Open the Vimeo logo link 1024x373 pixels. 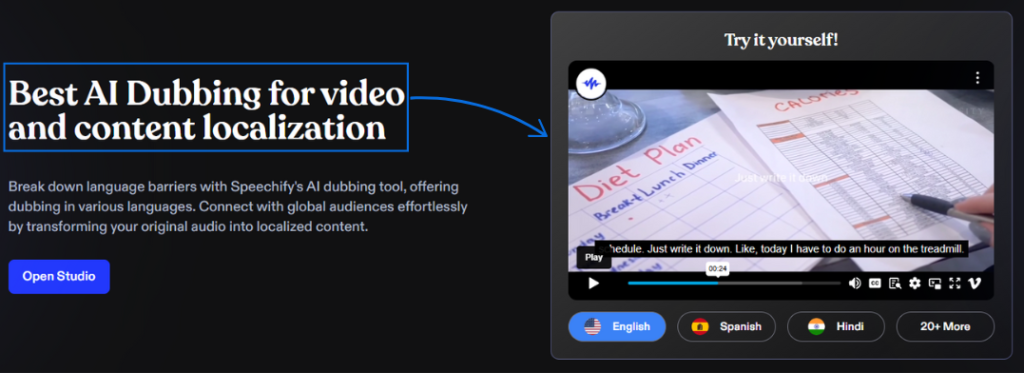975,284
